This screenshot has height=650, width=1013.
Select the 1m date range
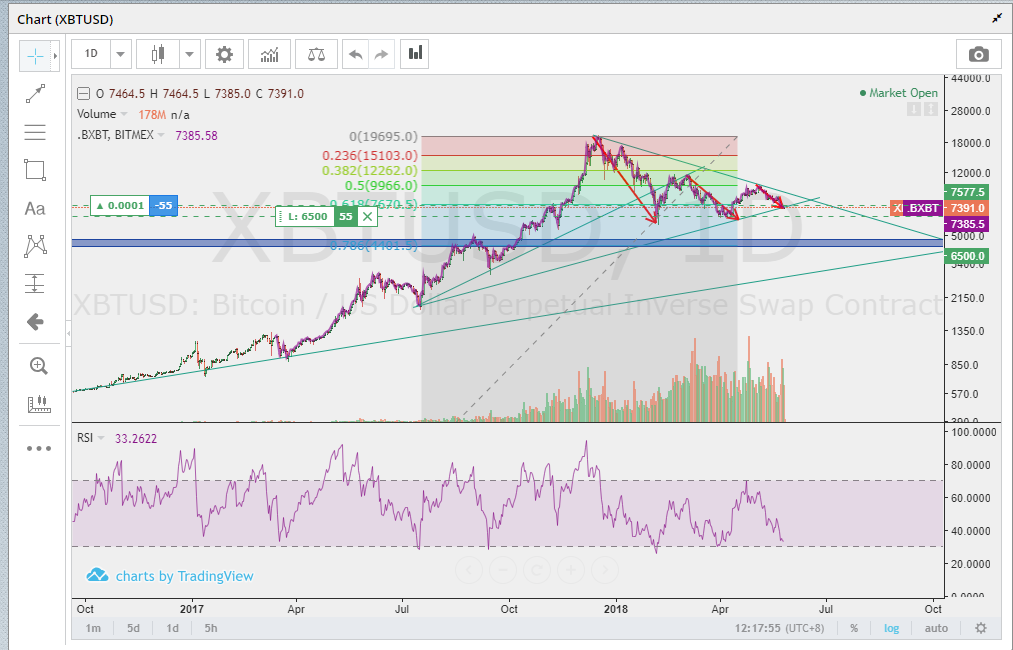[x=93, y=628]
